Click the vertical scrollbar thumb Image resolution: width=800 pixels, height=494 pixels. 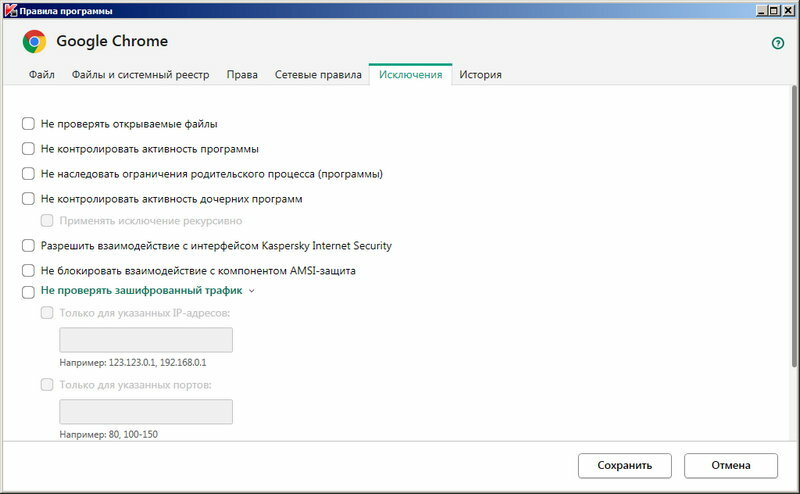[794, 226]
